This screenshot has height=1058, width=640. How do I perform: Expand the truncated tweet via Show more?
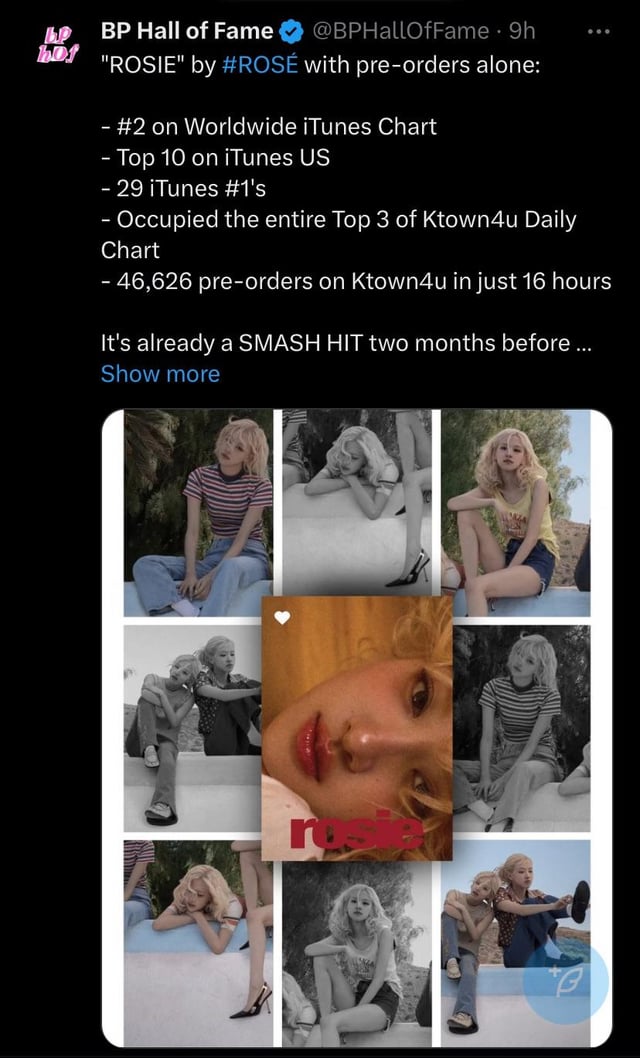tap(160, 373)
